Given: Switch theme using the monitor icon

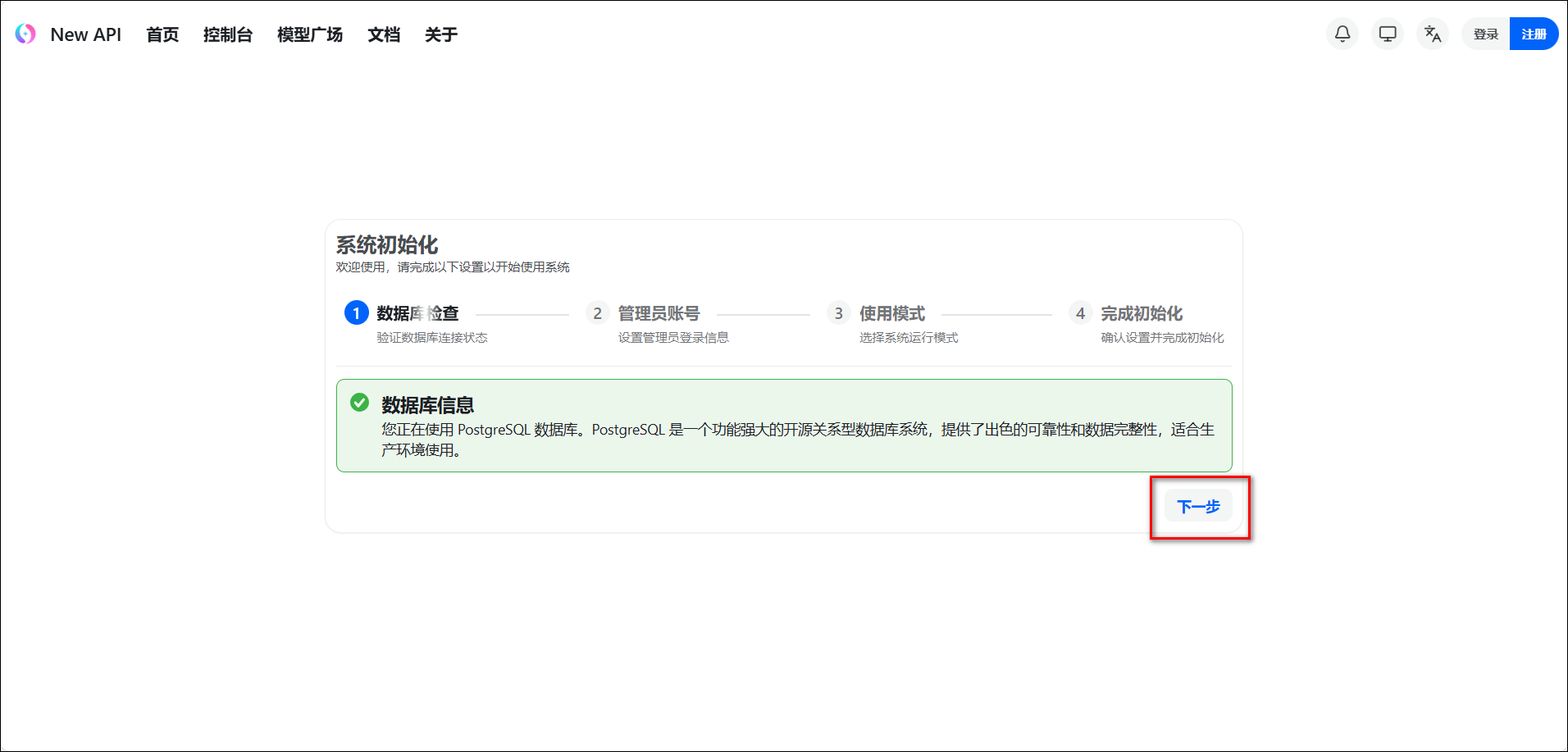Looking at the screenshot, I should [1388, 34].
